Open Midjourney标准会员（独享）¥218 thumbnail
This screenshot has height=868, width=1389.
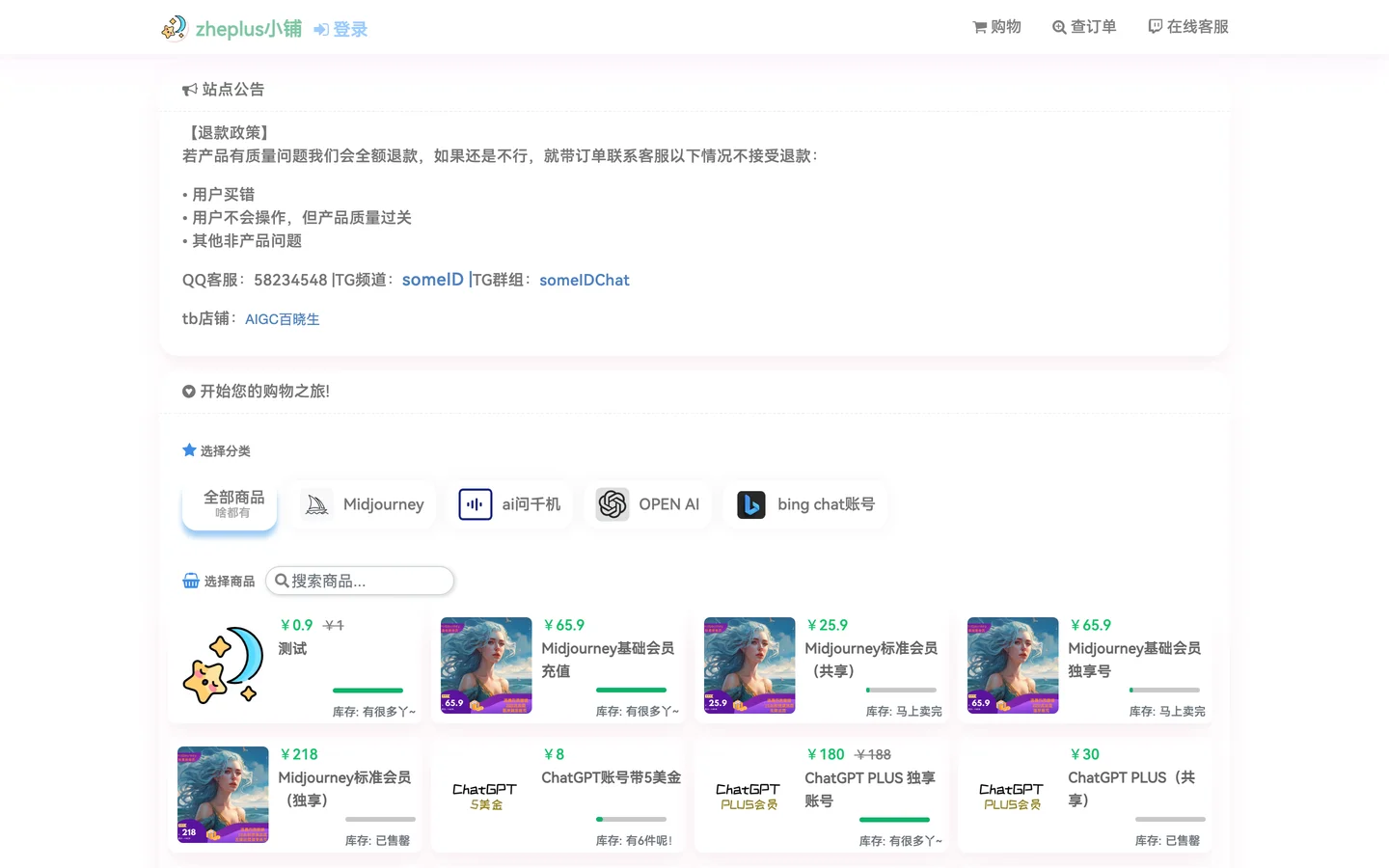click(x=223, y=795)
